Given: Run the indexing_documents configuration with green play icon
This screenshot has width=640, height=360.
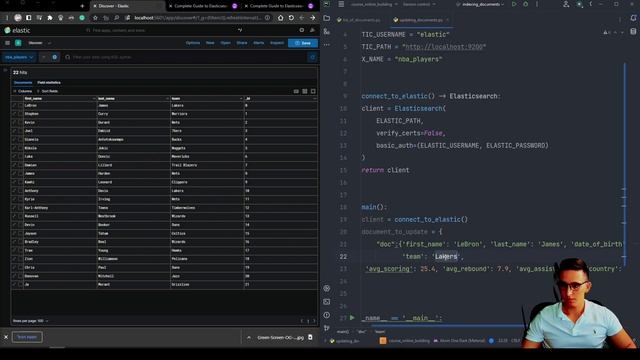Looking at the screenshot, I should tap(514, 4).
